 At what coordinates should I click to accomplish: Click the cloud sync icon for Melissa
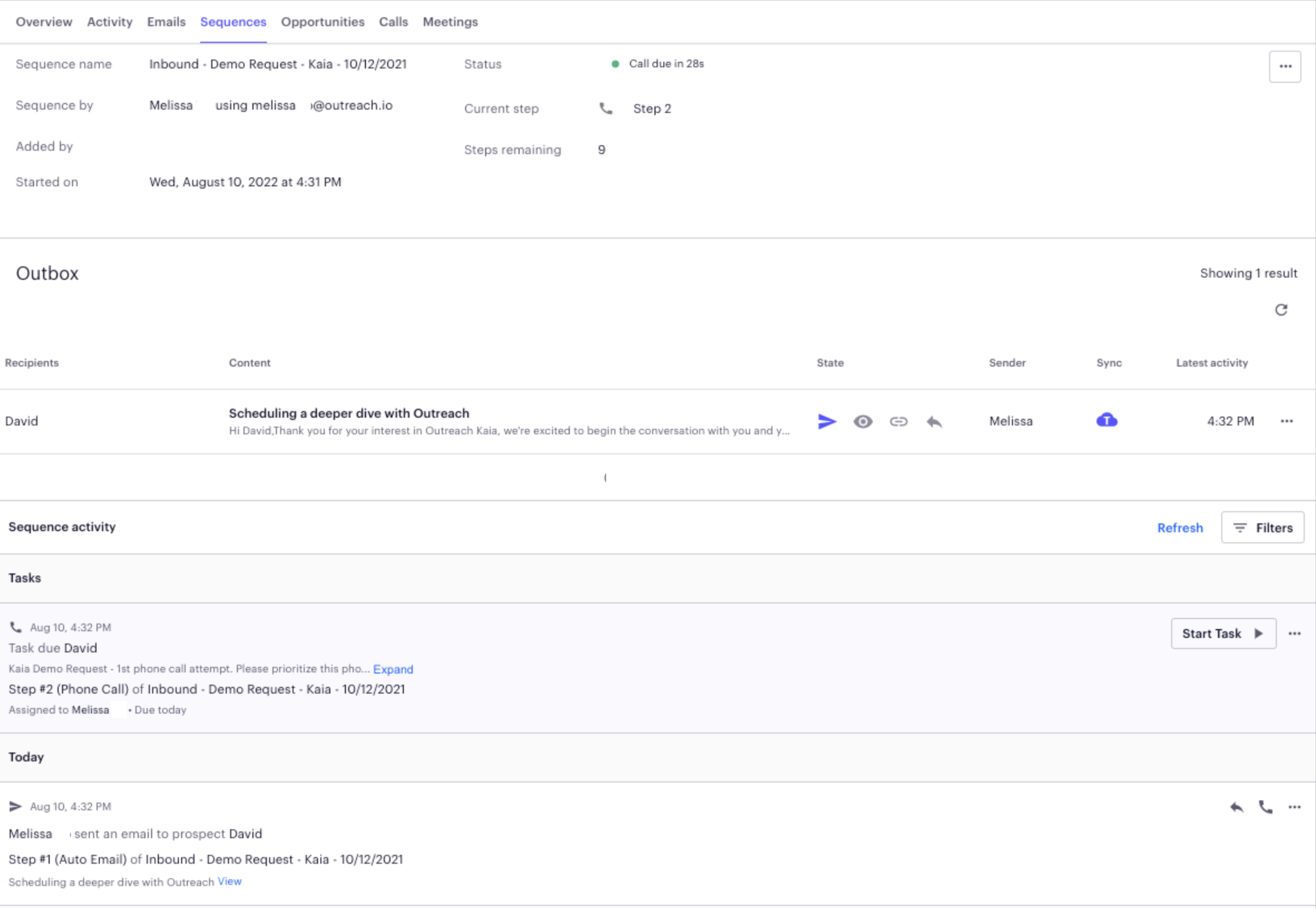[1106, 420]
